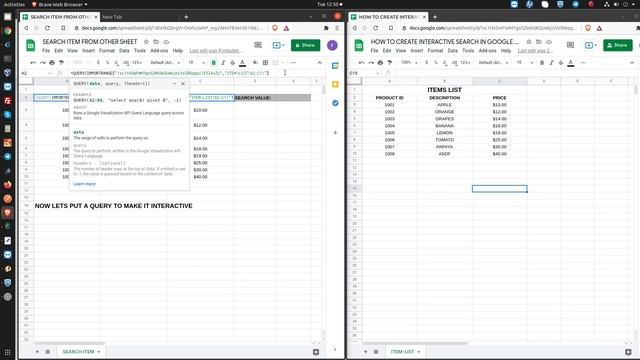The height and width of the screenshot is (360, 640).
Task: Open Insert menu in left spreadsheet
Action: pos(88,51)
